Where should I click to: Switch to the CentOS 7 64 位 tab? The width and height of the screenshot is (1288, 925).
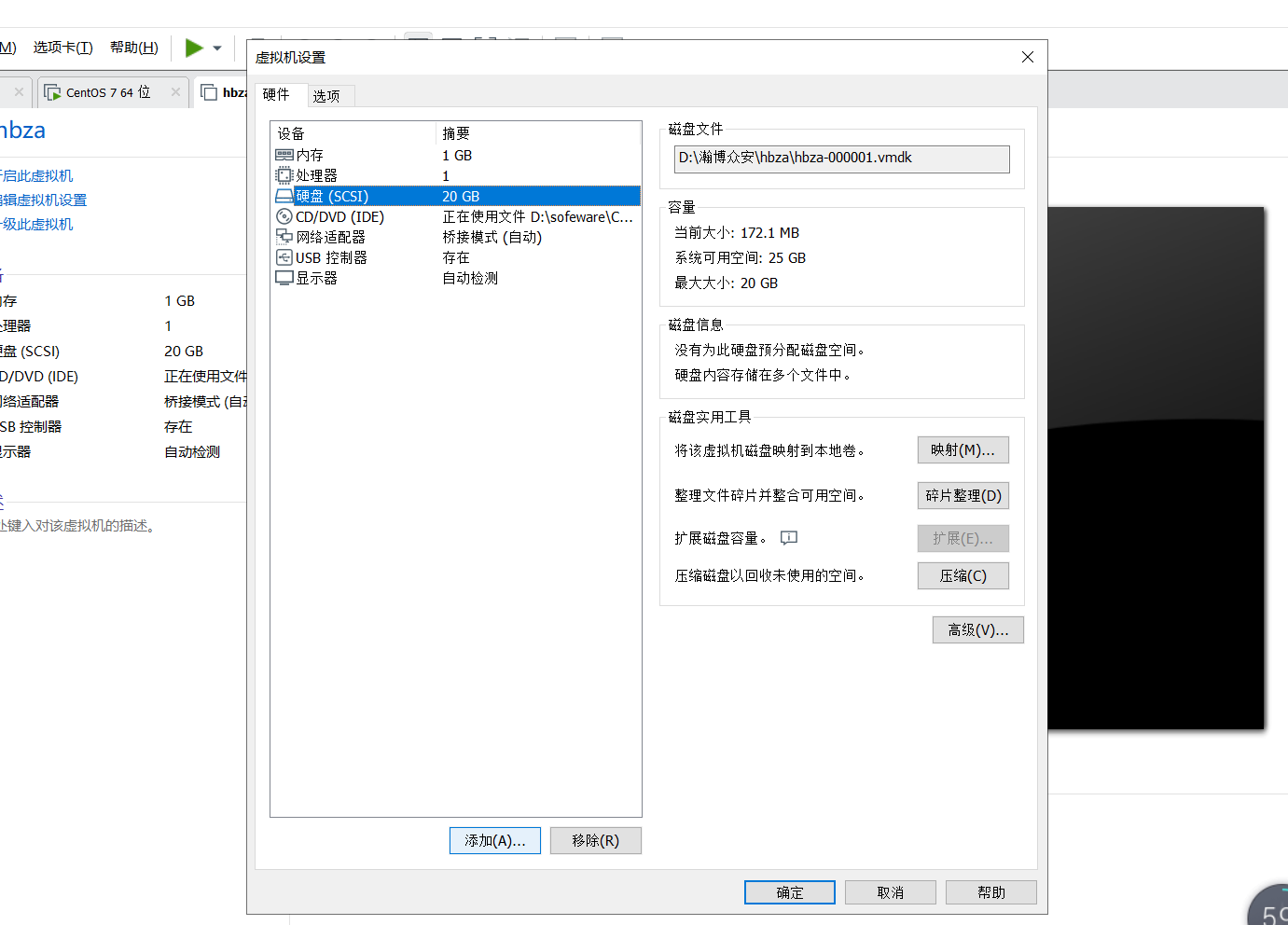click(108, 92)
